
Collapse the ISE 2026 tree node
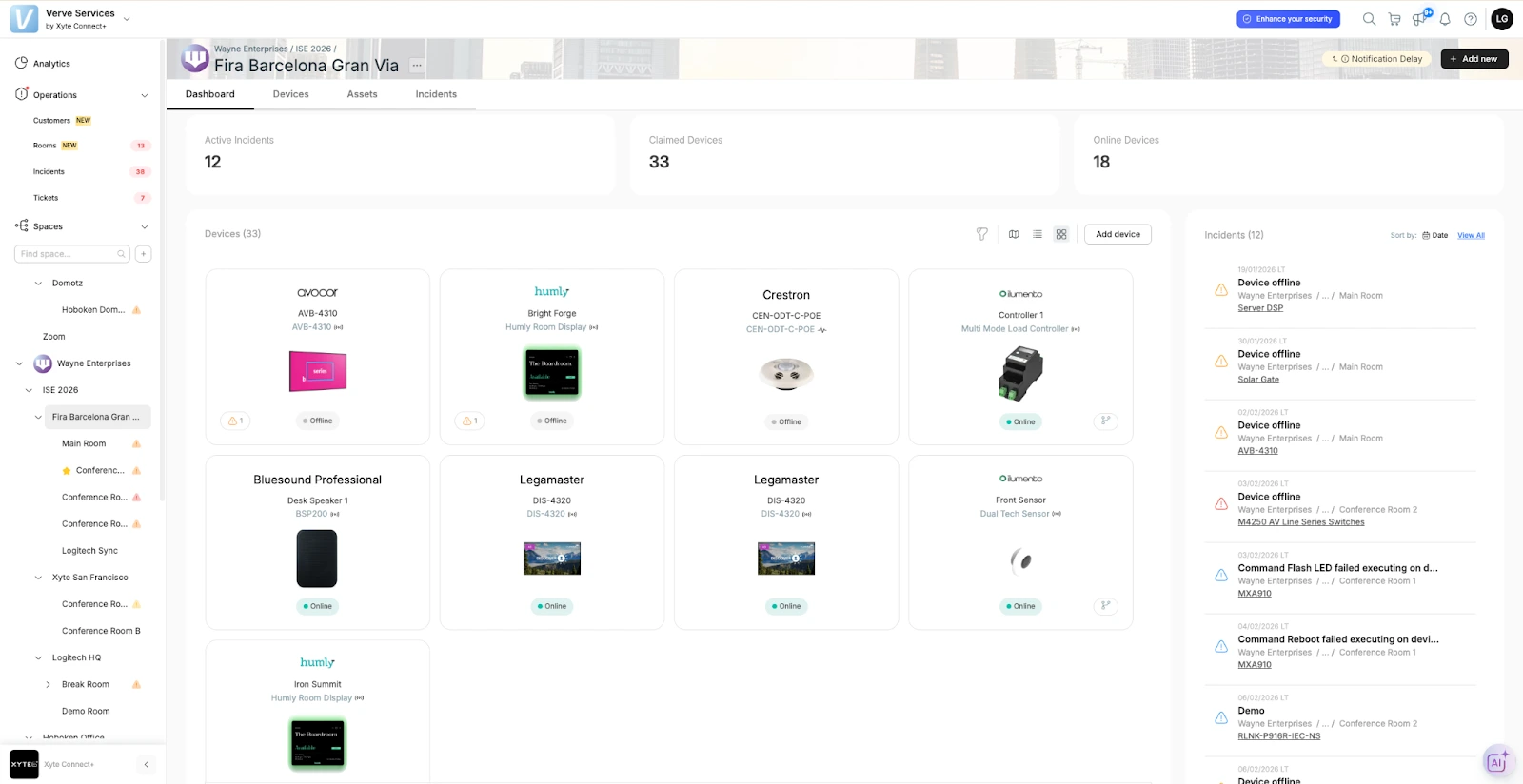pyautogui.click(x=29, y=390)
